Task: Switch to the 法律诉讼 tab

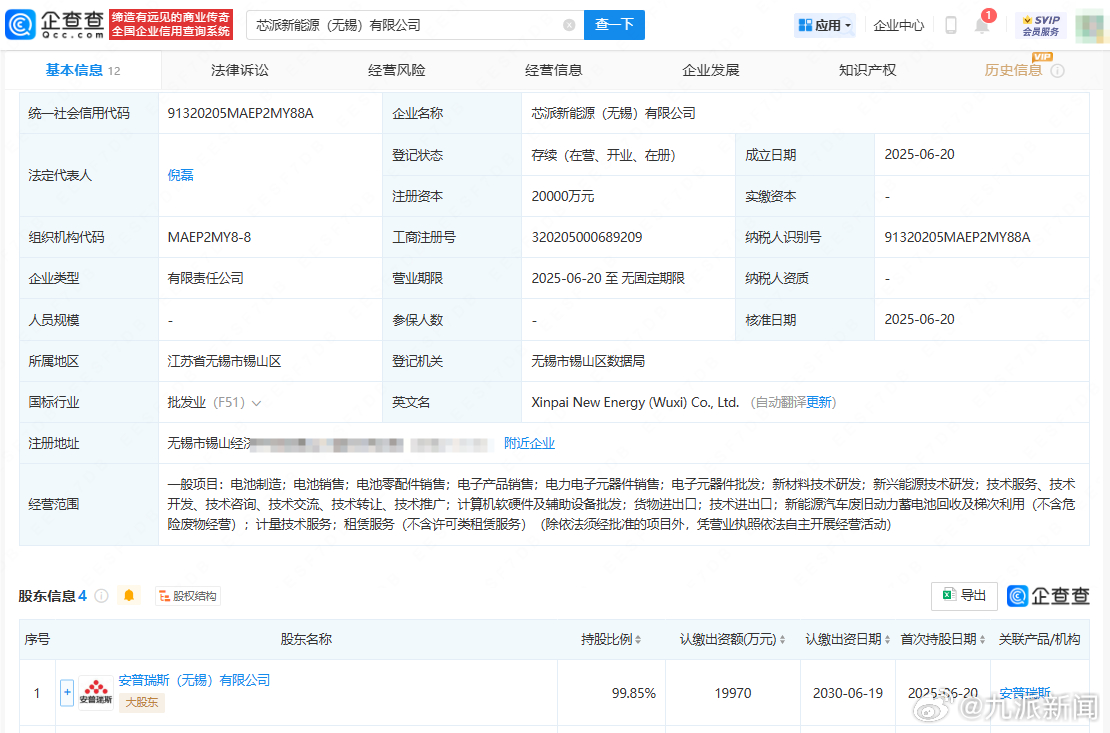Action: click(239, 70)
